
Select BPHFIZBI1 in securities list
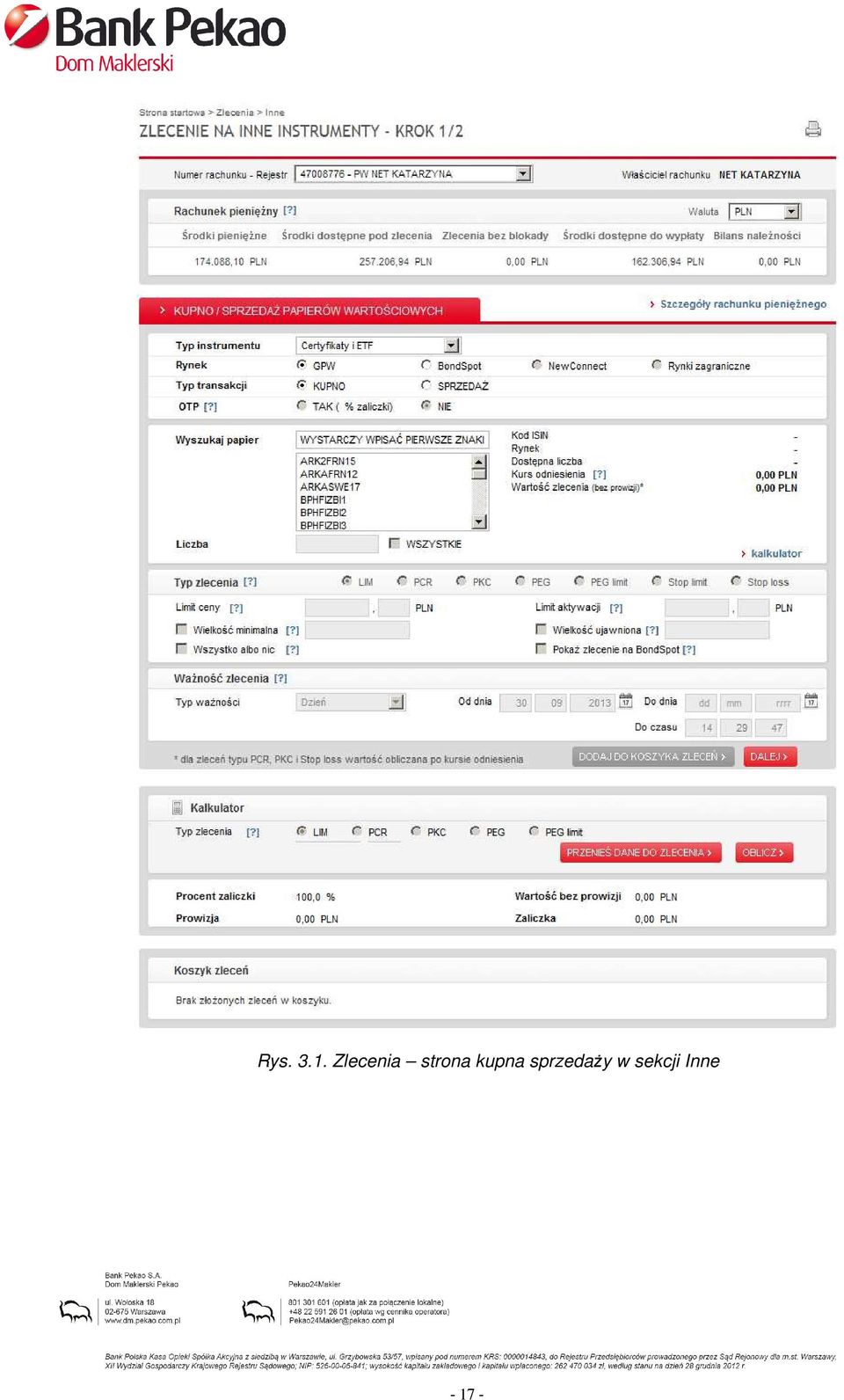[323, 499]
